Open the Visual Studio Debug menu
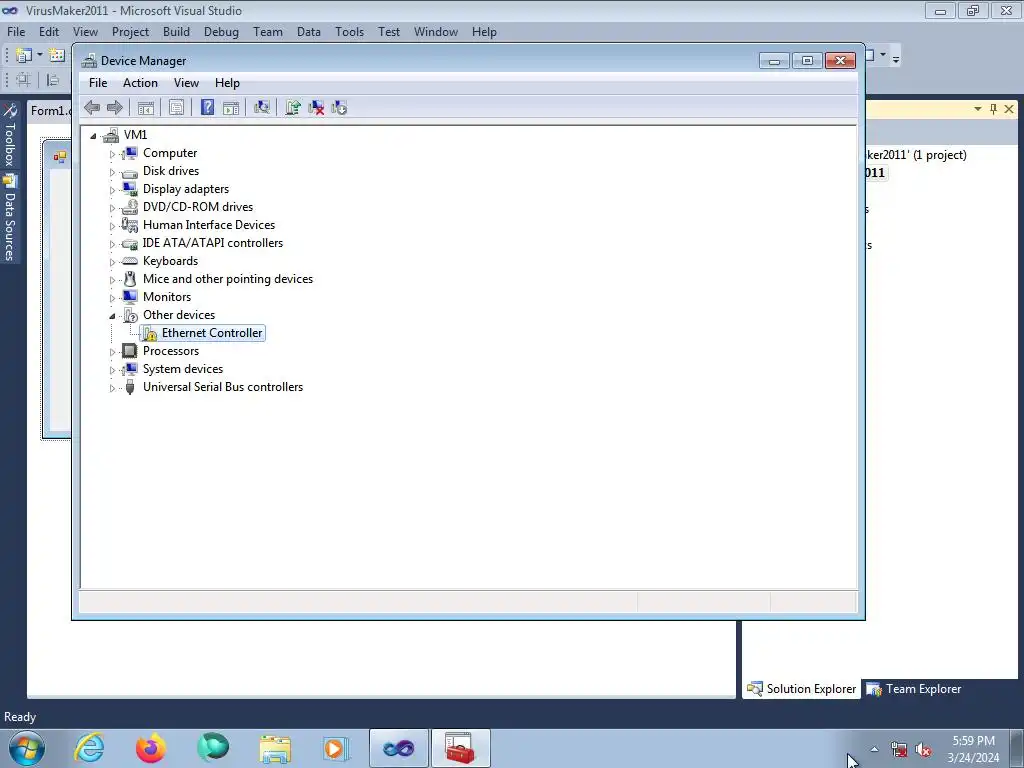 [x=221, y=32]
